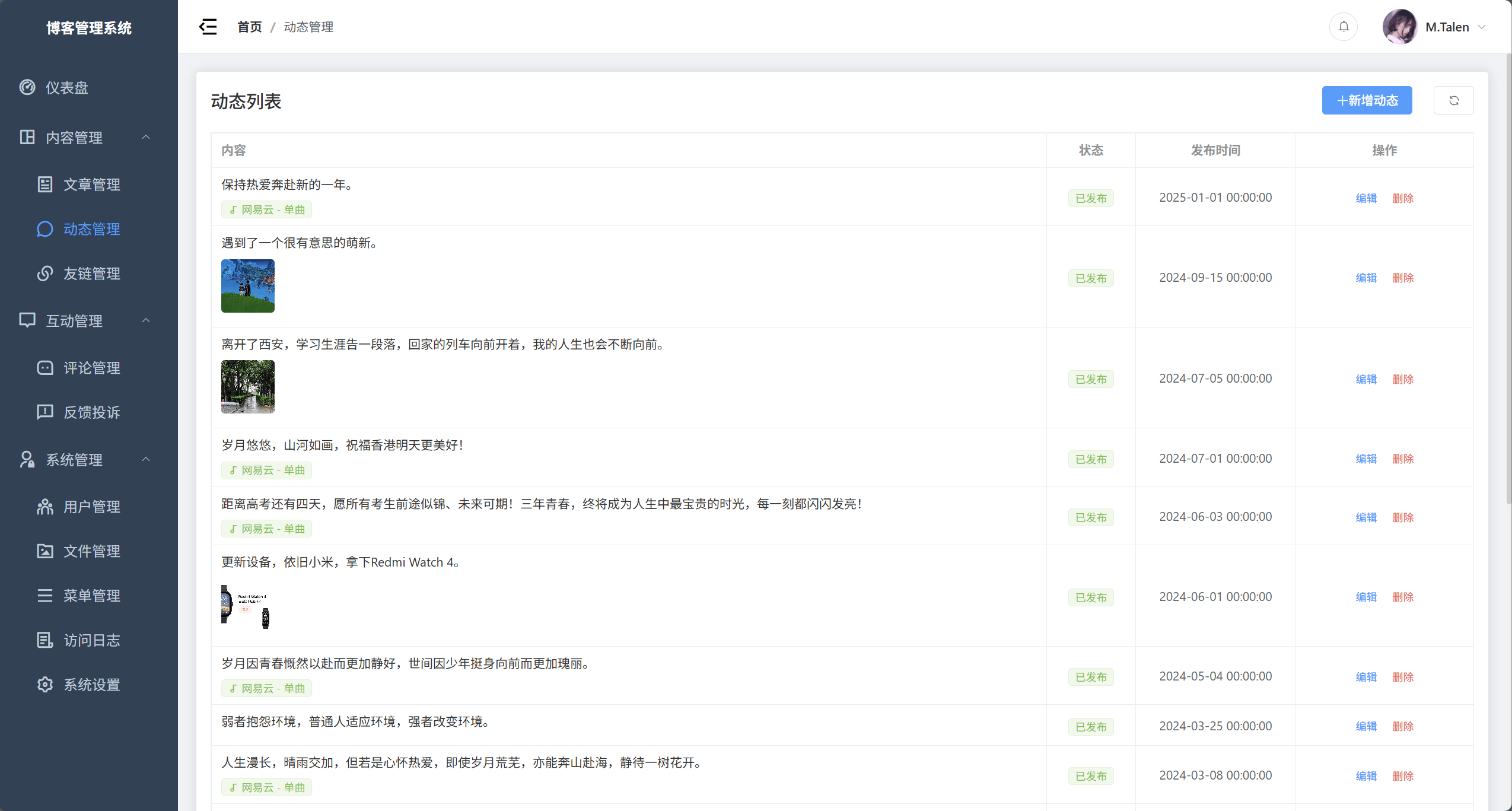Go to 文章管理 menu item

[91, 185]
